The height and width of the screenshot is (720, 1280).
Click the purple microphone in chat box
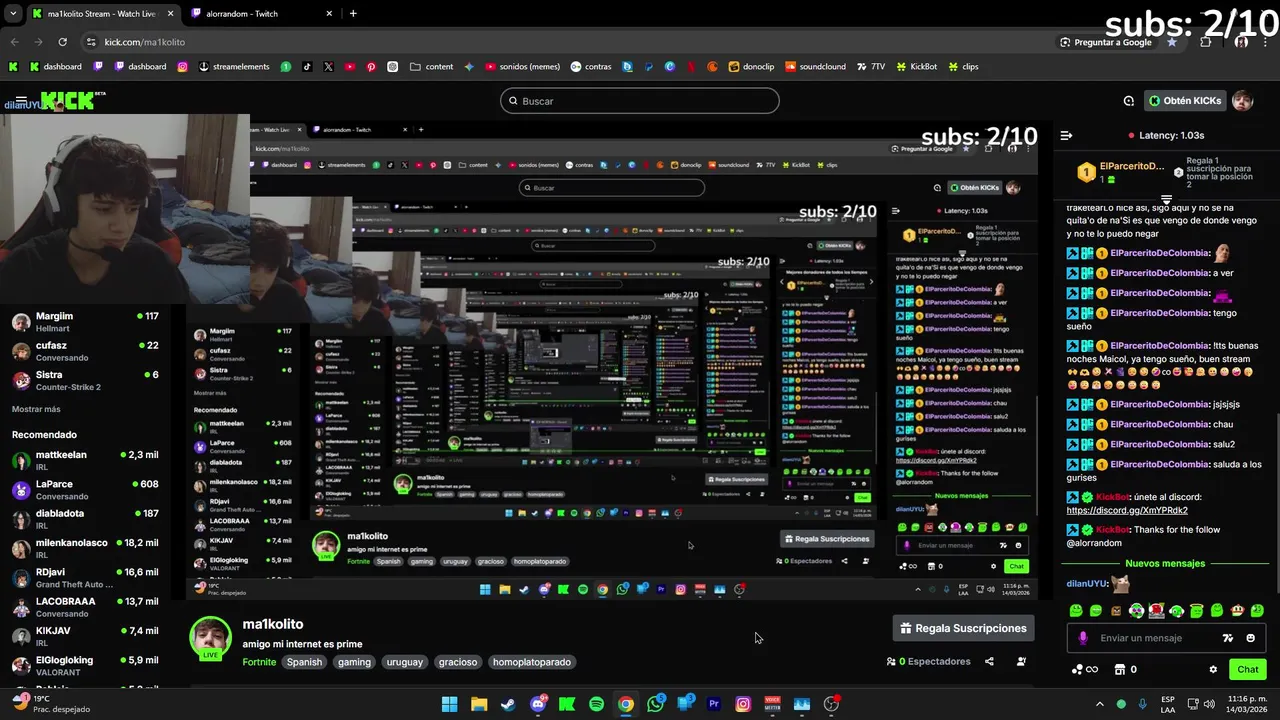click(1083, 638)
